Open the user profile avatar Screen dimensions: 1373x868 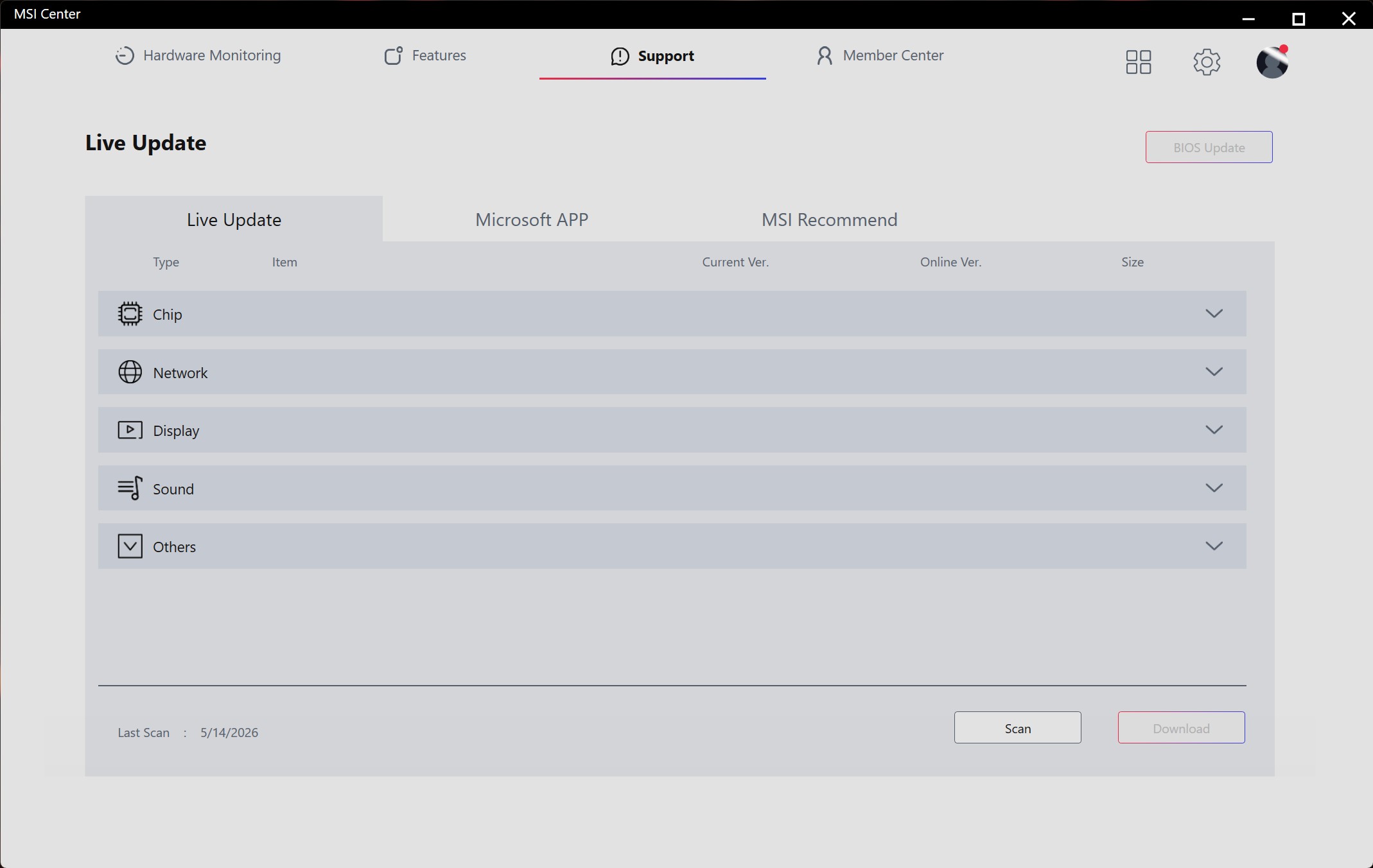1272,62
